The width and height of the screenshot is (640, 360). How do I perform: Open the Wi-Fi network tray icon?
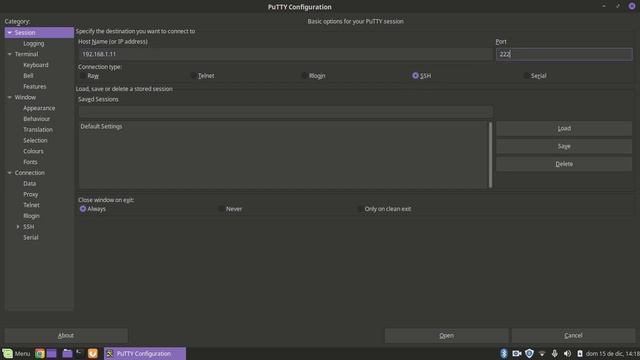click(542, 353)
